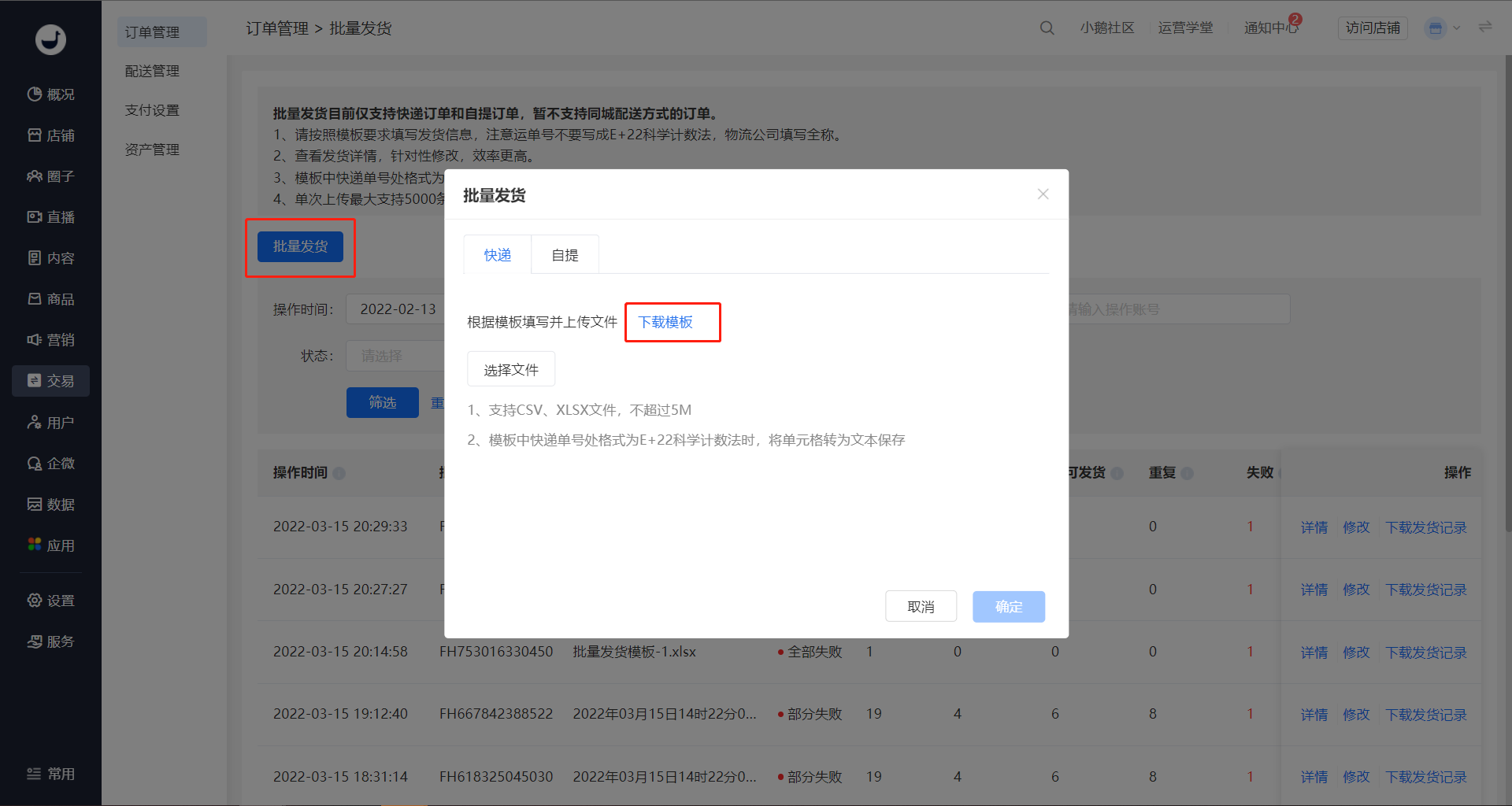Go to 数据 data section
Viewport: 1512px width, 806px height.
pos(50,505)
